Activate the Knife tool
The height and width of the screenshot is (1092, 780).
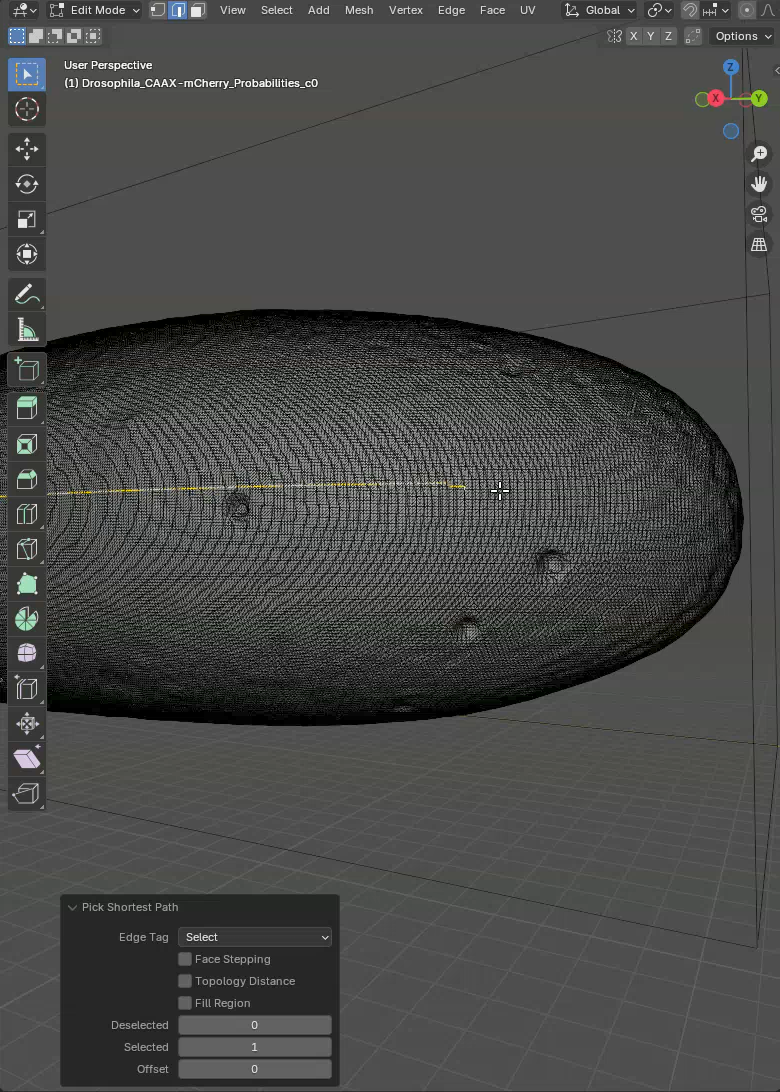click(x=27, y=548)
